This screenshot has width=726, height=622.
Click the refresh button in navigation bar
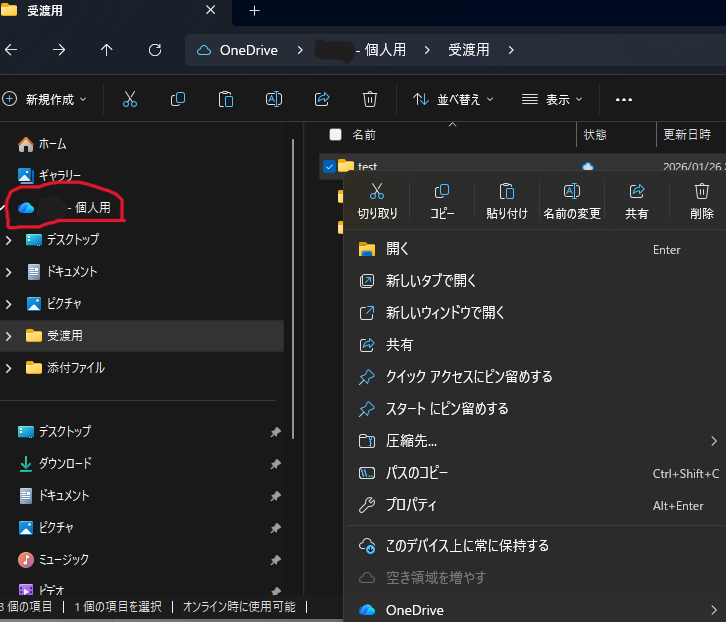155,50
